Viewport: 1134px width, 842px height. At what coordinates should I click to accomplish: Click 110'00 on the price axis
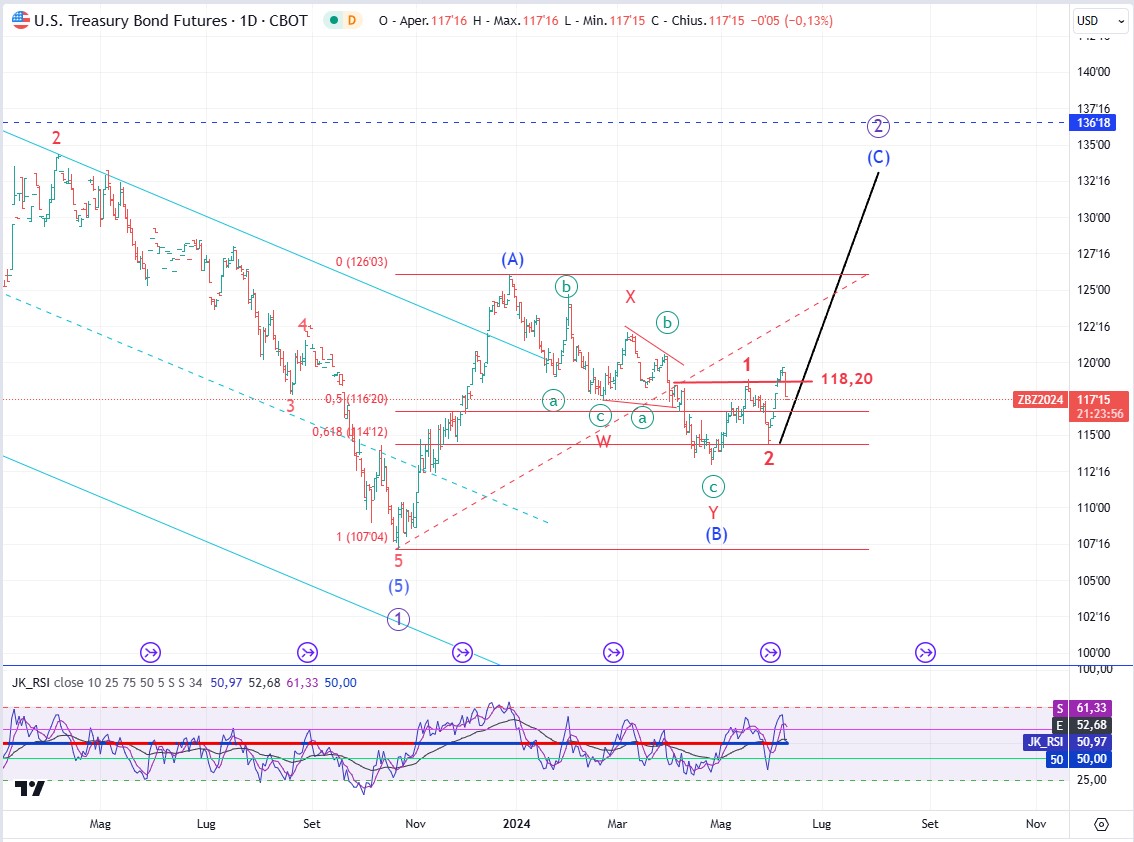point(1093,508)
